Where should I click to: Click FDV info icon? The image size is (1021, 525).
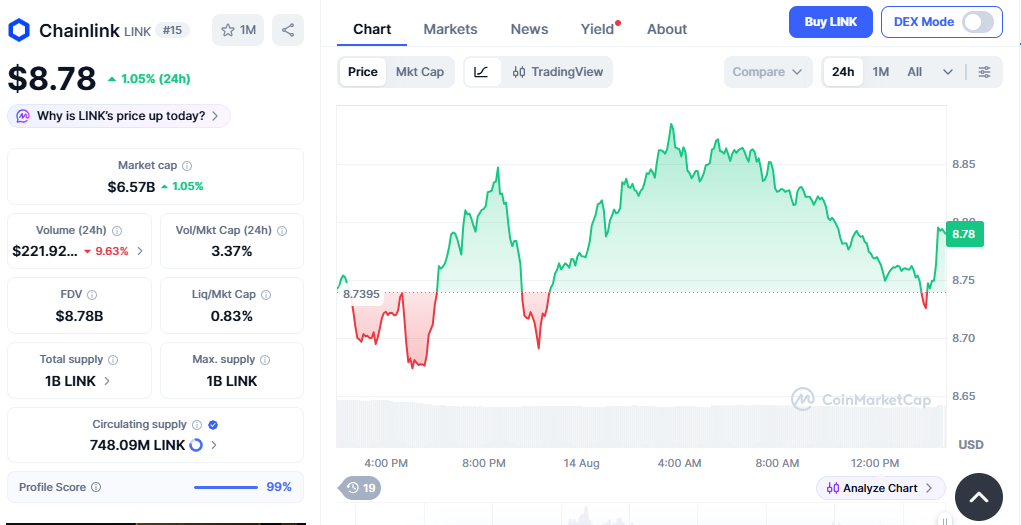(92, 295)
